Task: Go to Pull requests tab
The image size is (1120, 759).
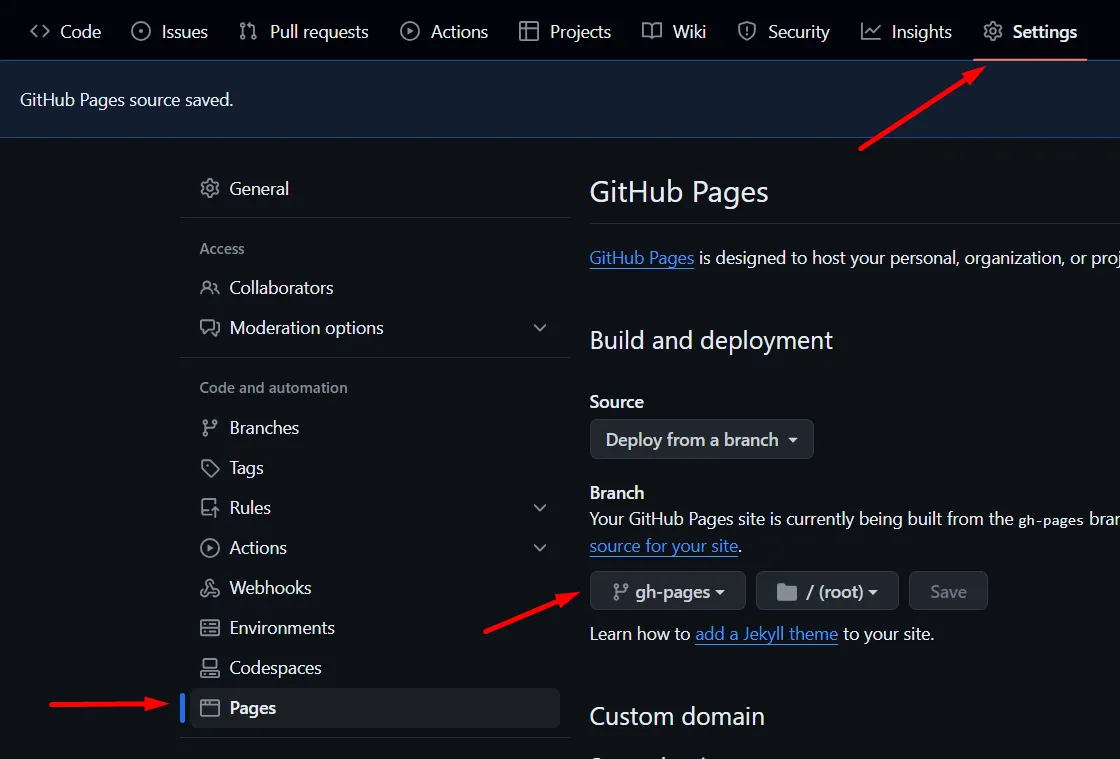Action: pos(304,31)
